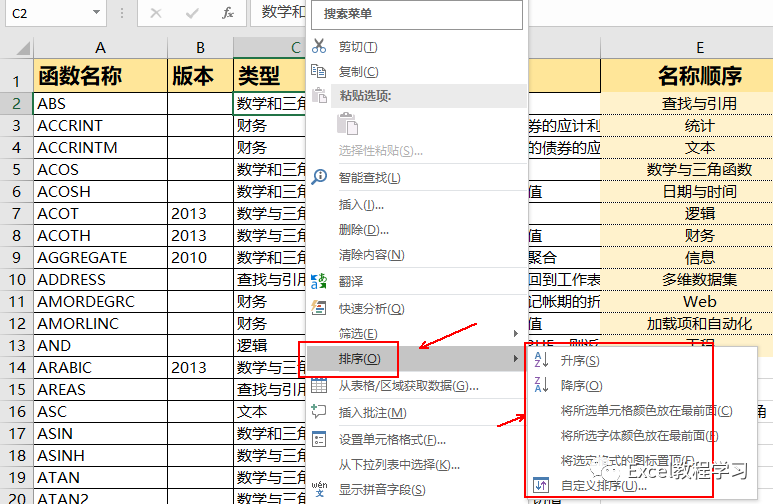
Task: Click cell containing AMORLINC
Action: (101, 324)
